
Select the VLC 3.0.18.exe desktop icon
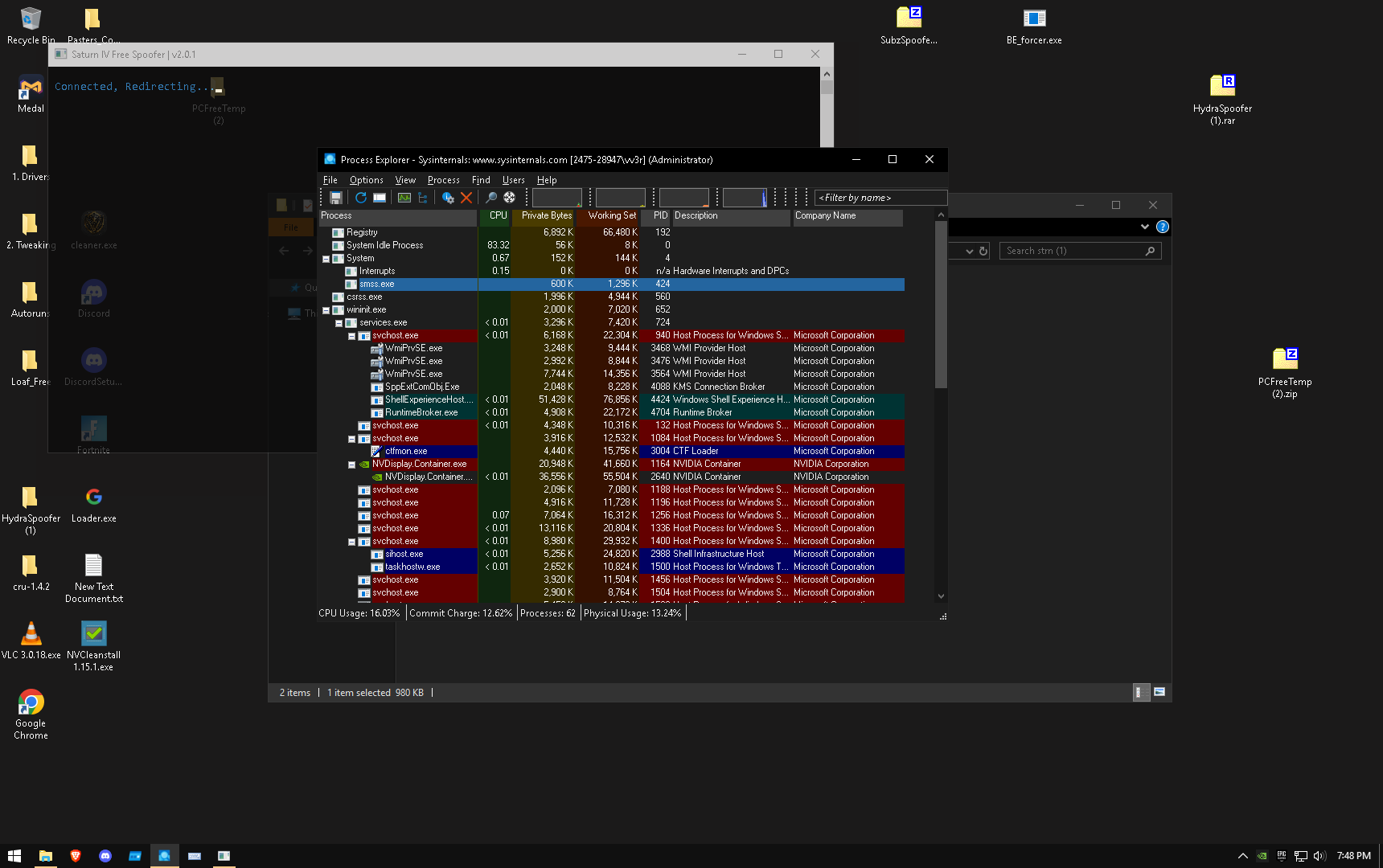point(31,640)
